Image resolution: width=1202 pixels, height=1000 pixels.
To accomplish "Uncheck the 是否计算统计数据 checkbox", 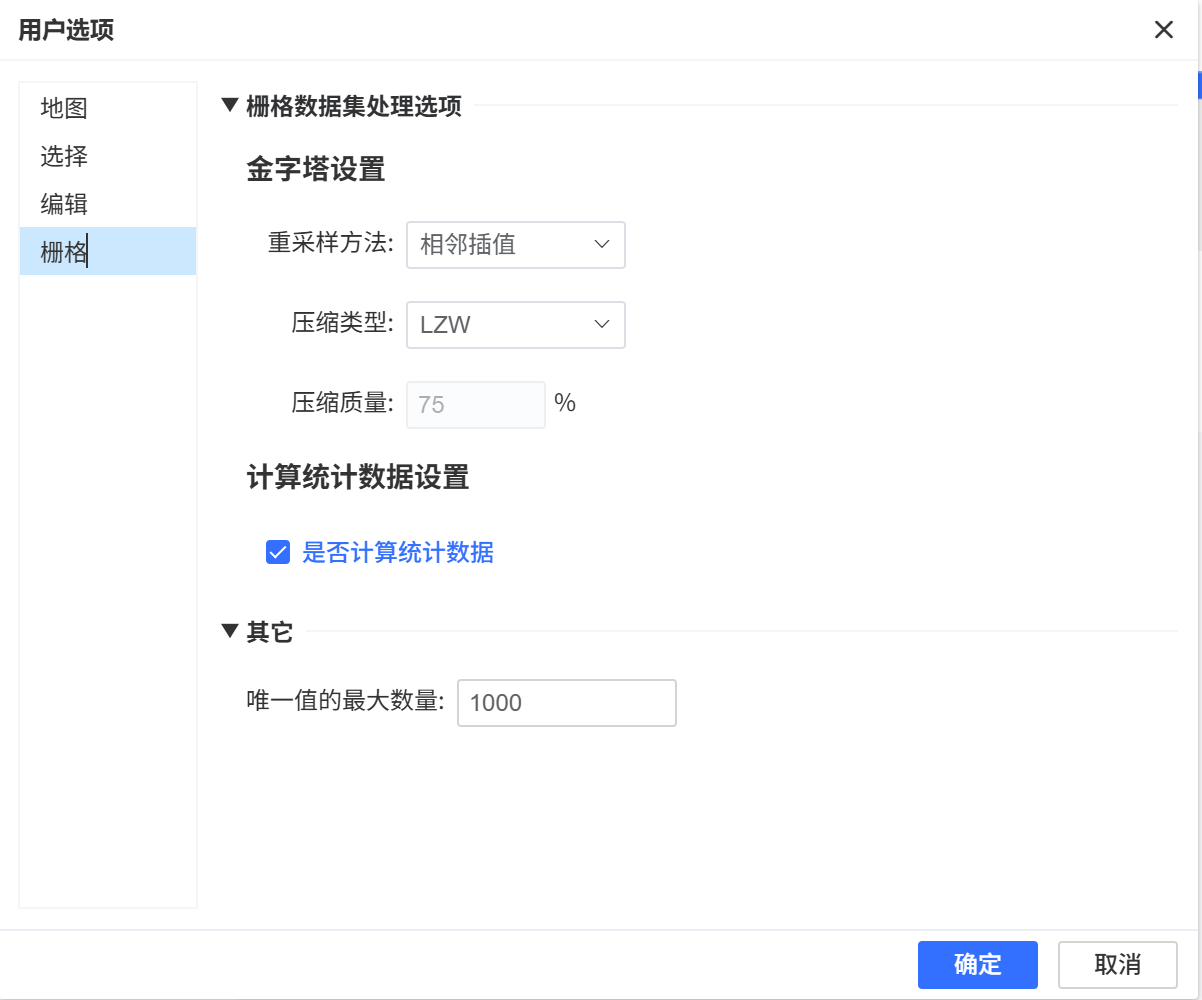I will pyautogui.click(x=277, y=552).
